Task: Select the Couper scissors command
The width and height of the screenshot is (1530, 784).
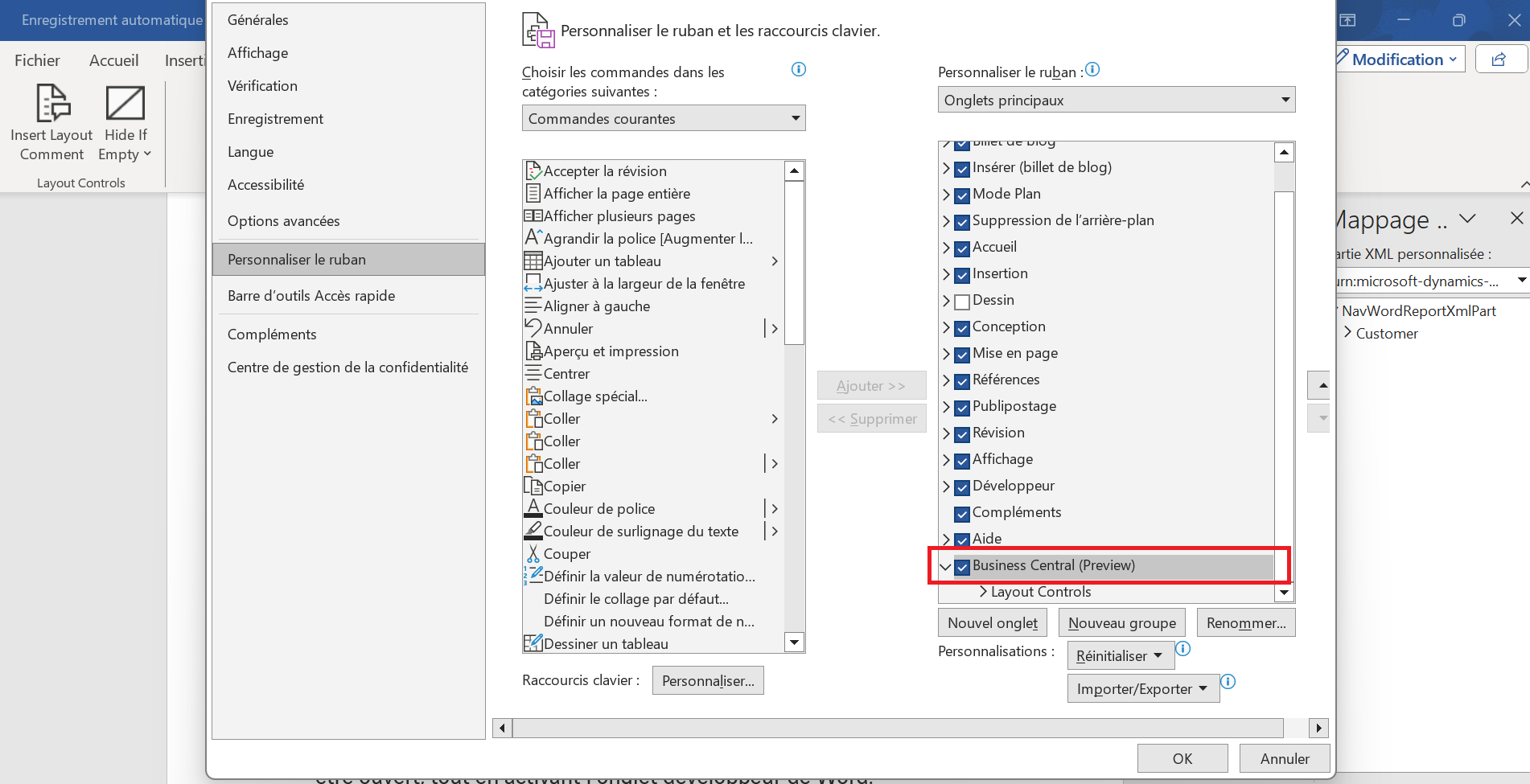Action: coord(533,554)
